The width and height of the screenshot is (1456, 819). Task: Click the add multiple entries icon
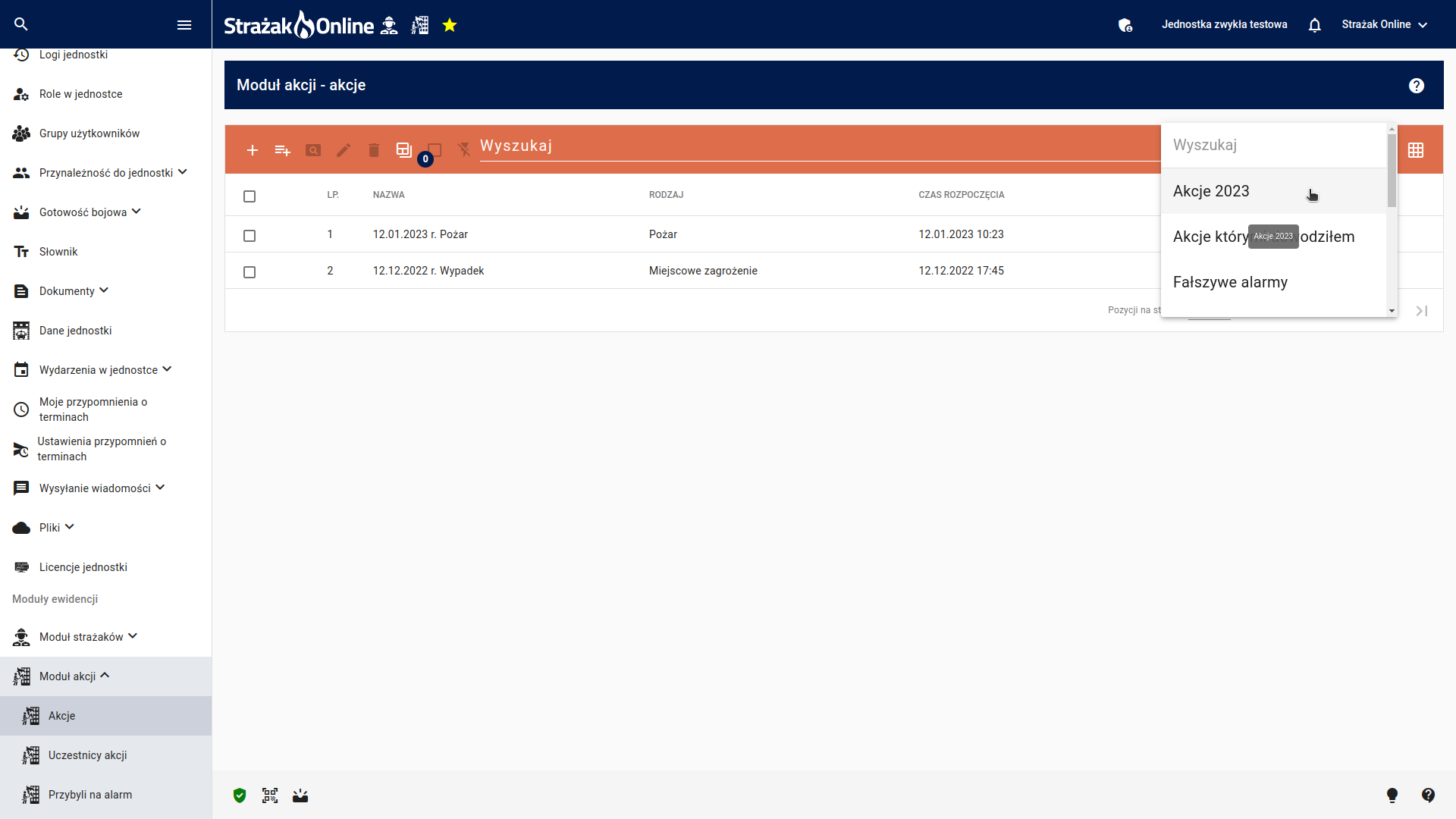[283, 150]
